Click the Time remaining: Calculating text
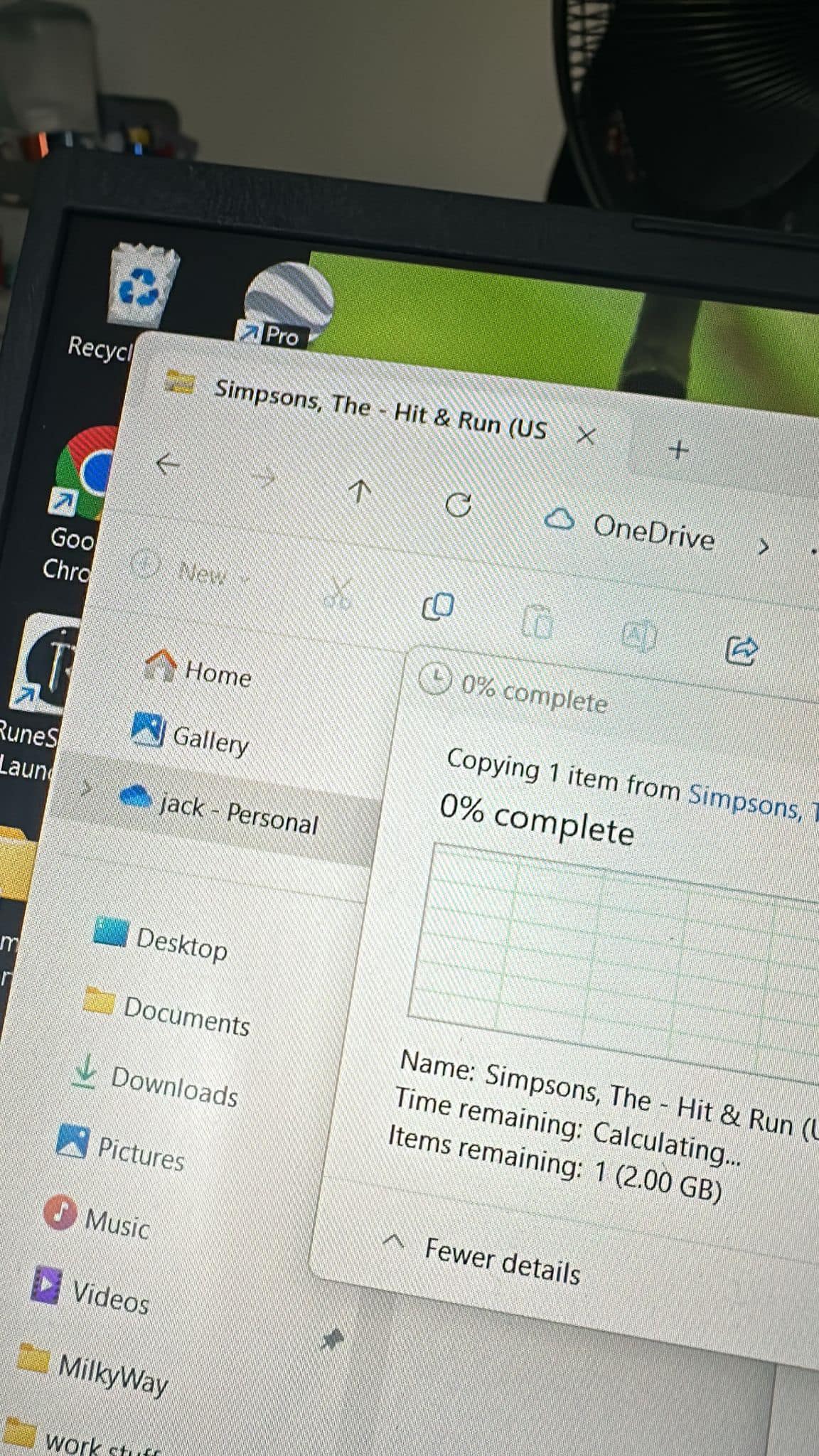 pyautogui.click(x=567, y=1128)
